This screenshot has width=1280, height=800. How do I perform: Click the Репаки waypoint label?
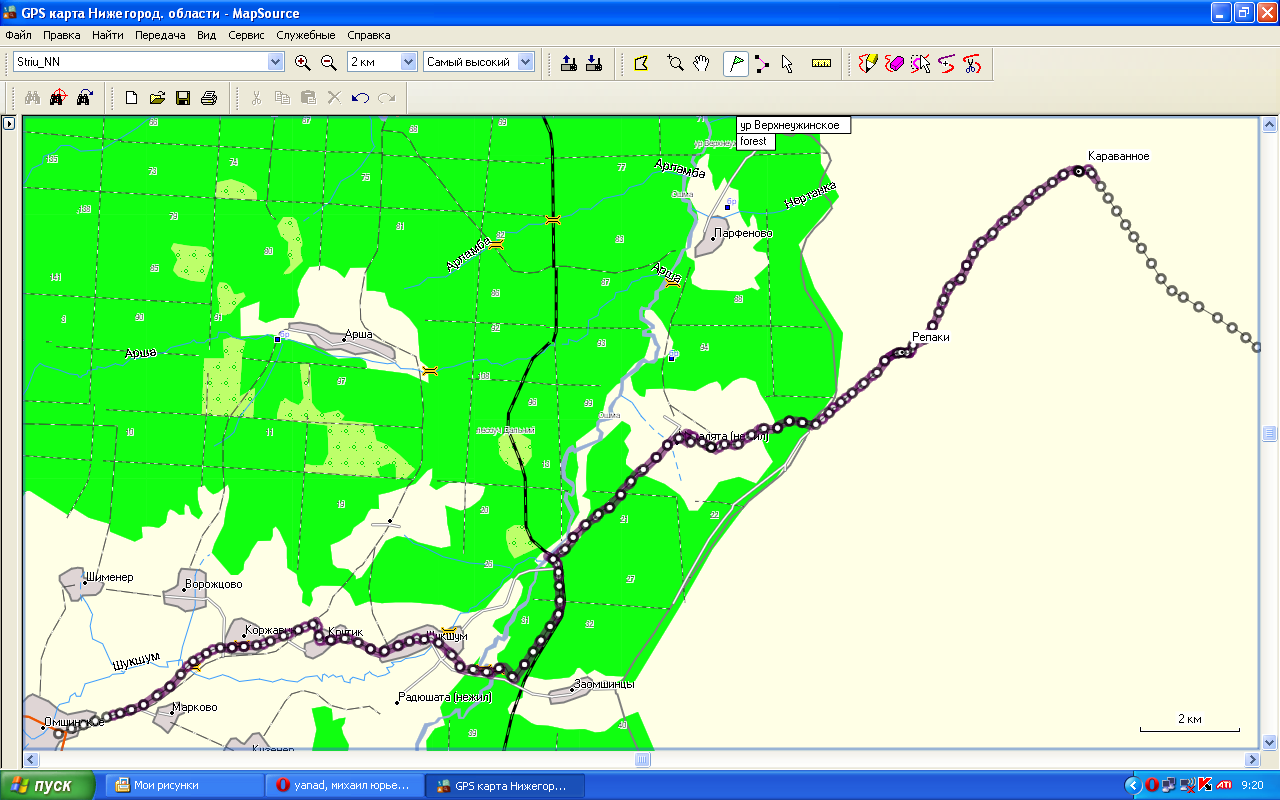tap(930, 337)
